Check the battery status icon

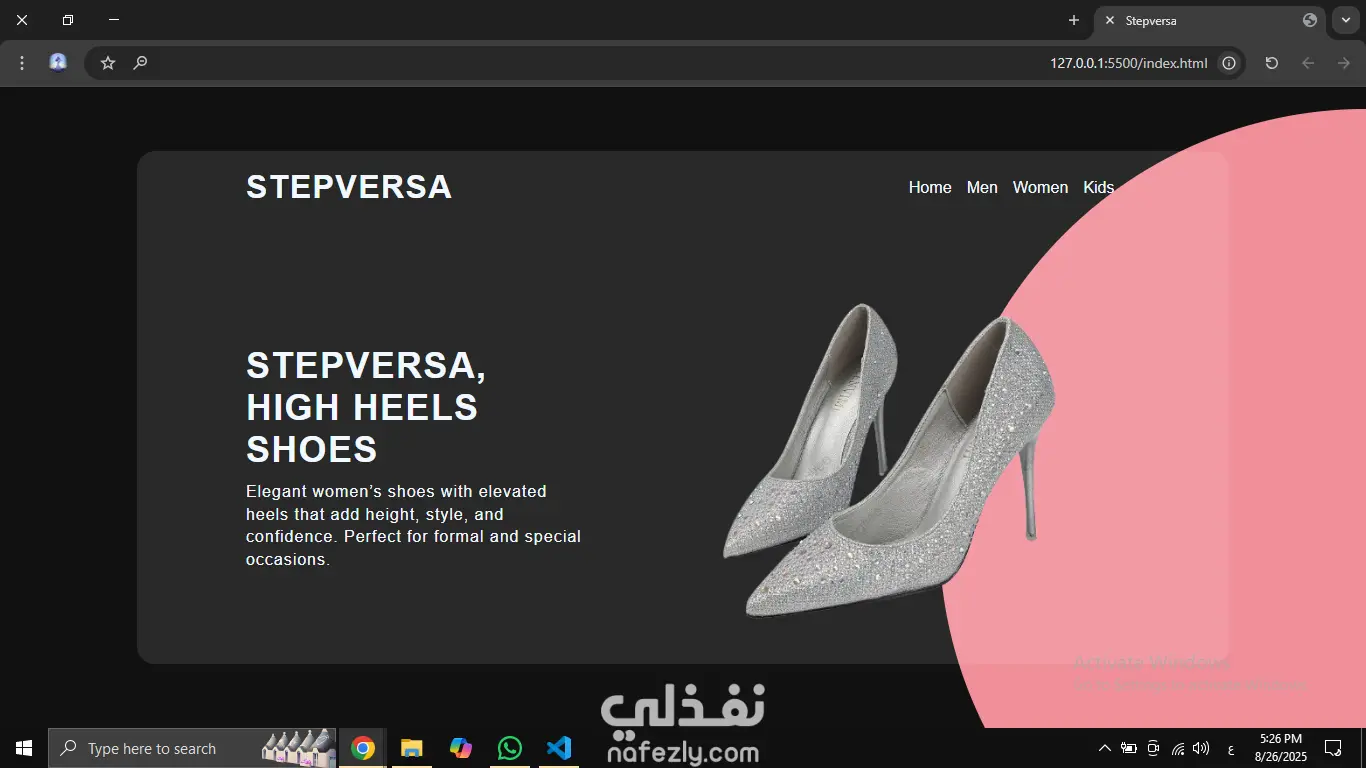1129,748
